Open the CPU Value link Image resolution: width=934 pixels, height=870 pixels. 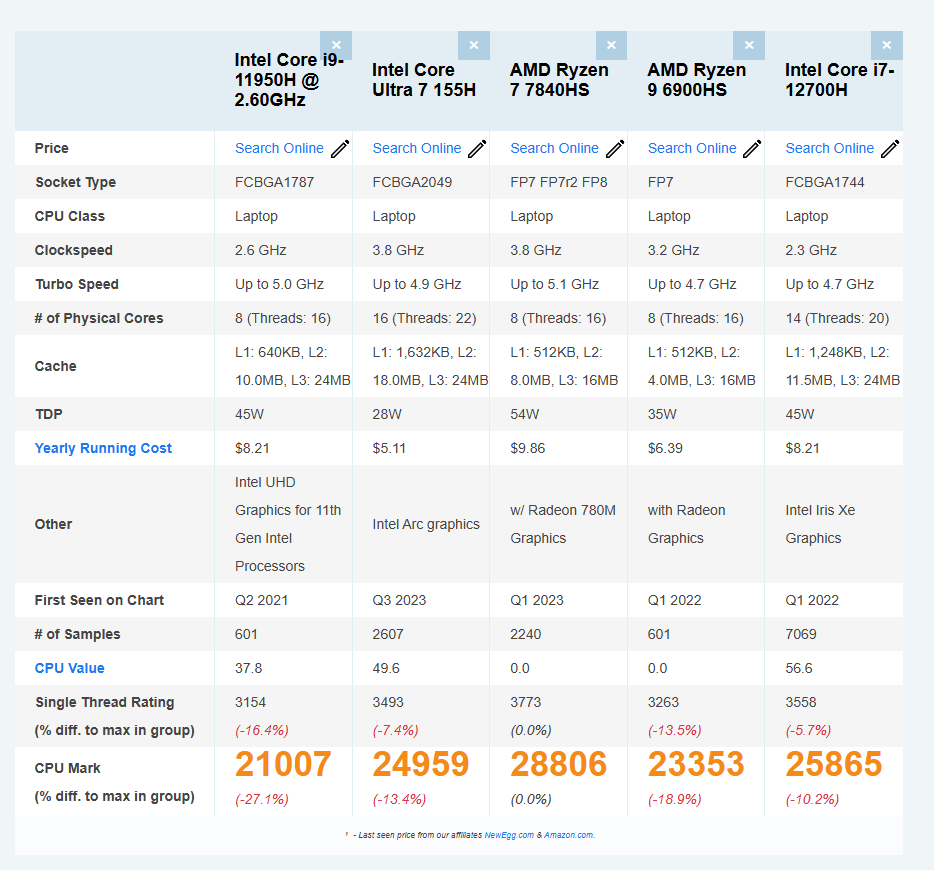point(70,668)
